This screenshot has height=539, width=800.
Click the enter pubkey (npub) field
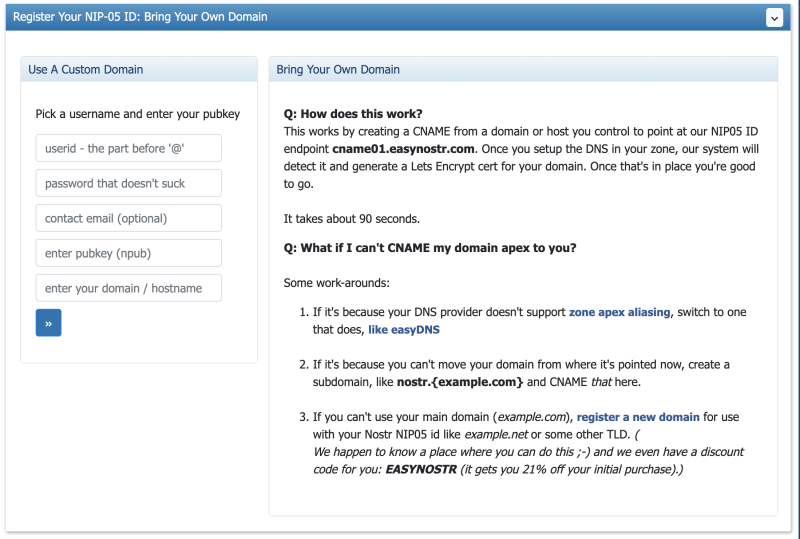[x=129, y=253]
